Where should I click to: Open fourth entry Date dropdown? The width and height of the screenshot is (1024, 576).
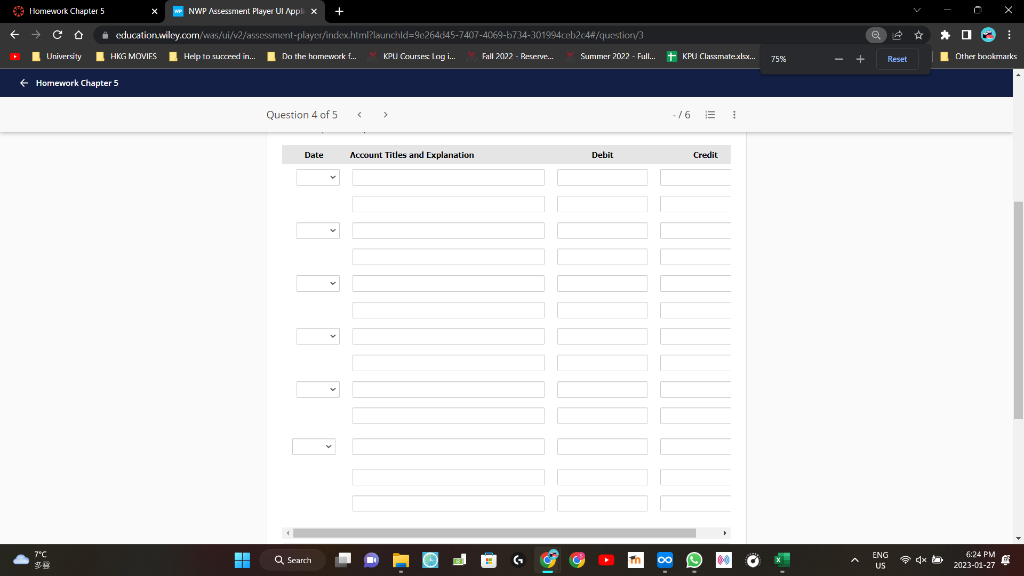(x=317, y=336)
